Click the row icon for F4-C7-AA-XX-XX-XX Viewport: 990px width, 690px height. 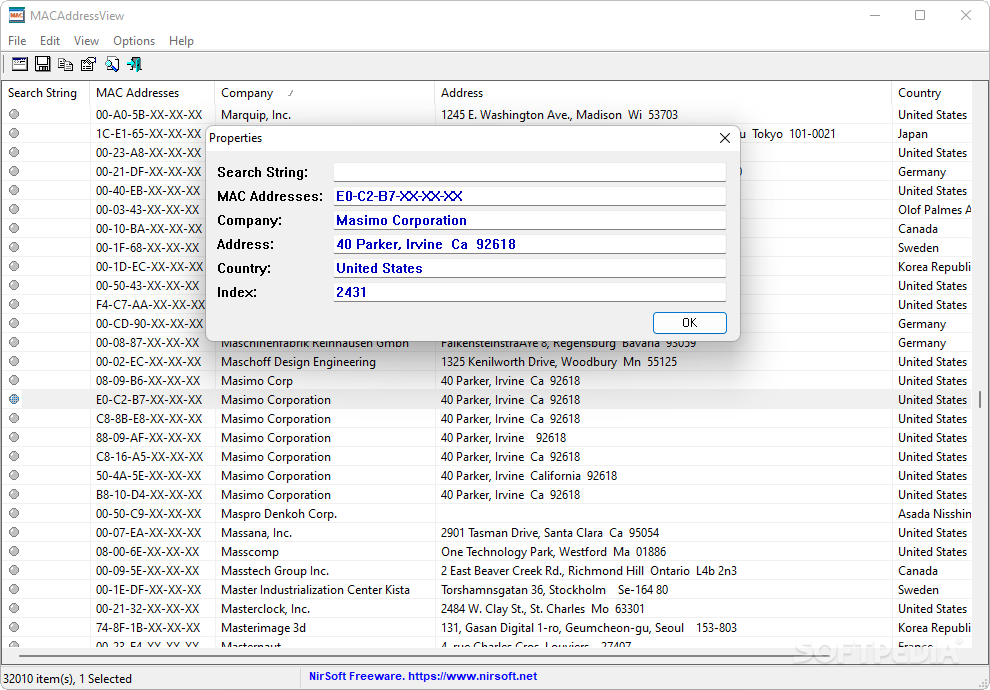pyautogui.click(x=14, y=304)
